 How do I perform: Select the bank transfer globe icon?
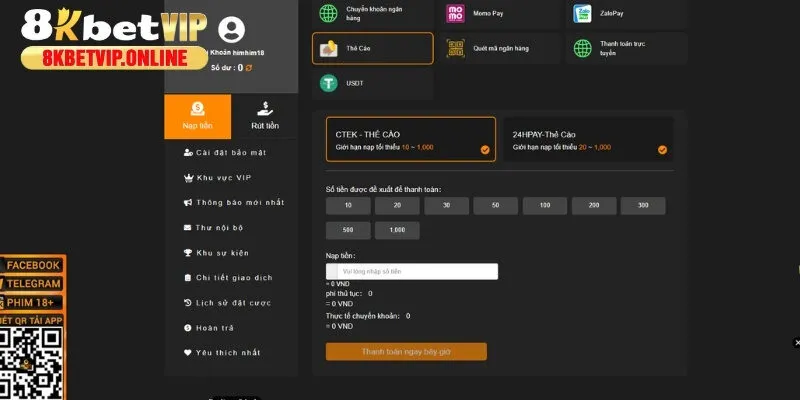click(327, 14)
